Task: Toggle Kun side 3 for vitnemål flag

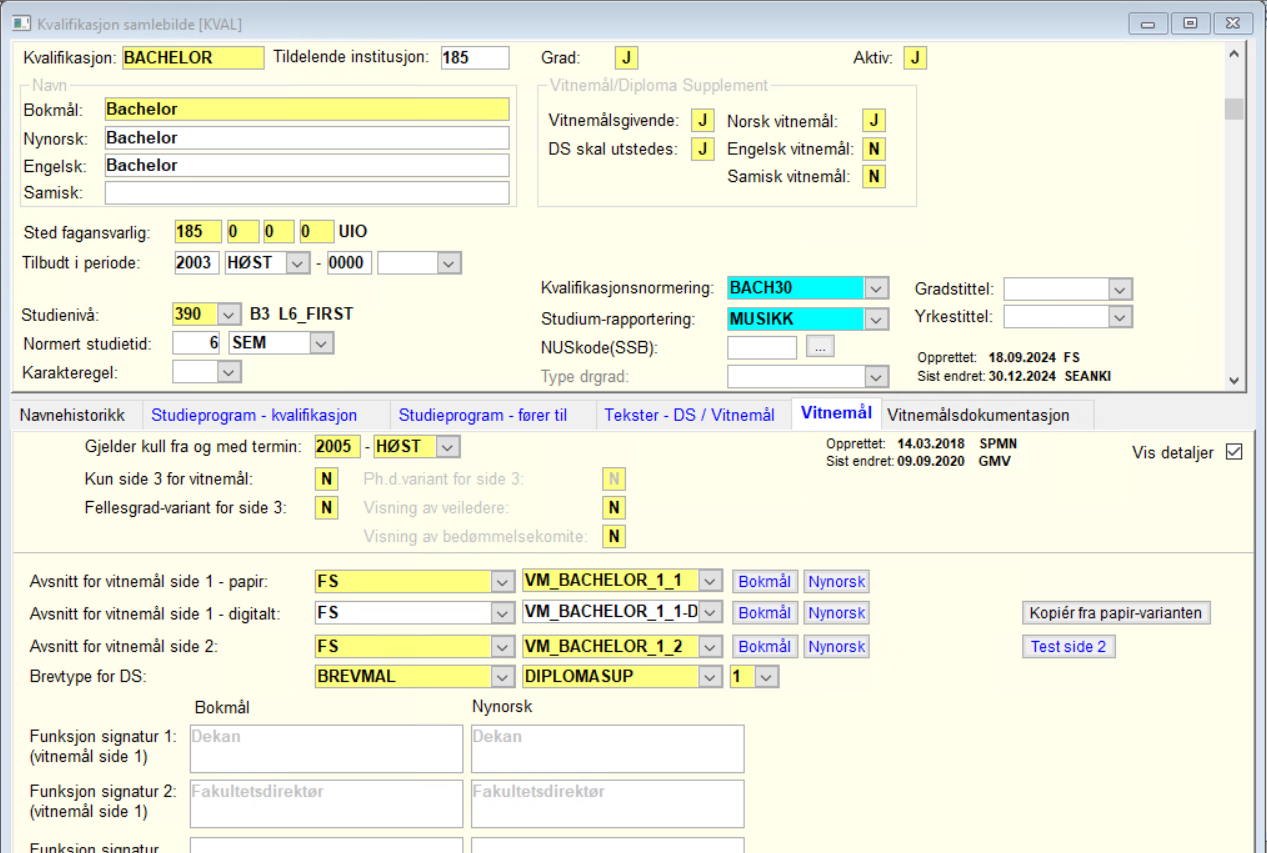Action: pos(326,479)
